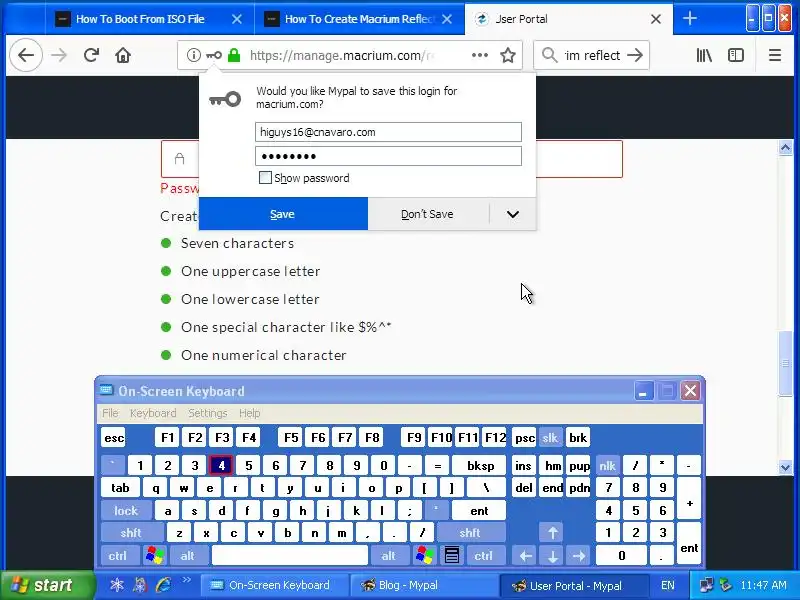Close the How To Create Macrium Reflect tab
The image size is (800, 600).
click(x=447, y=19)
